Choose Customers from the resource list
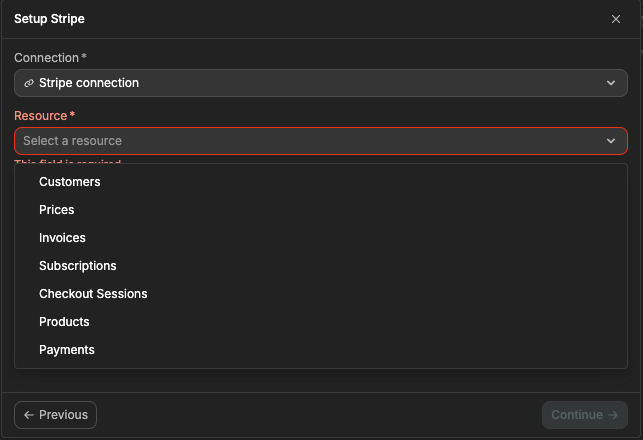 point(321,182)
